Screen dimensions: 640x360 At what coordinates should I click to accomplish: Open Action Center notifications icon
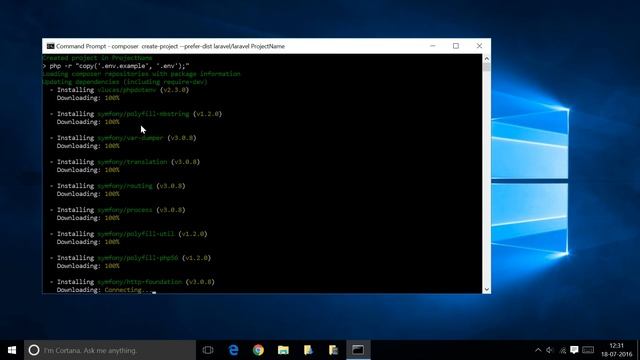coord(574,350)
